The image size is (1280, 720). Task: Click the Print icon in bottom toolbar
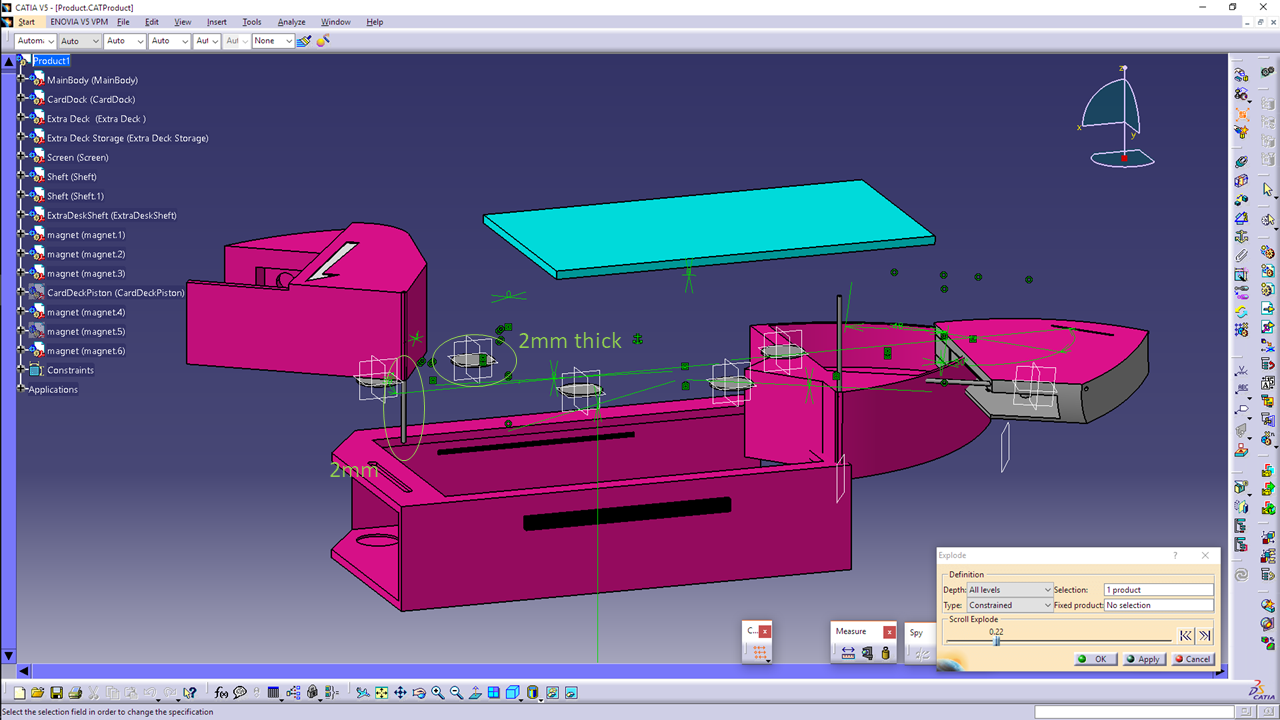[75, 692]
